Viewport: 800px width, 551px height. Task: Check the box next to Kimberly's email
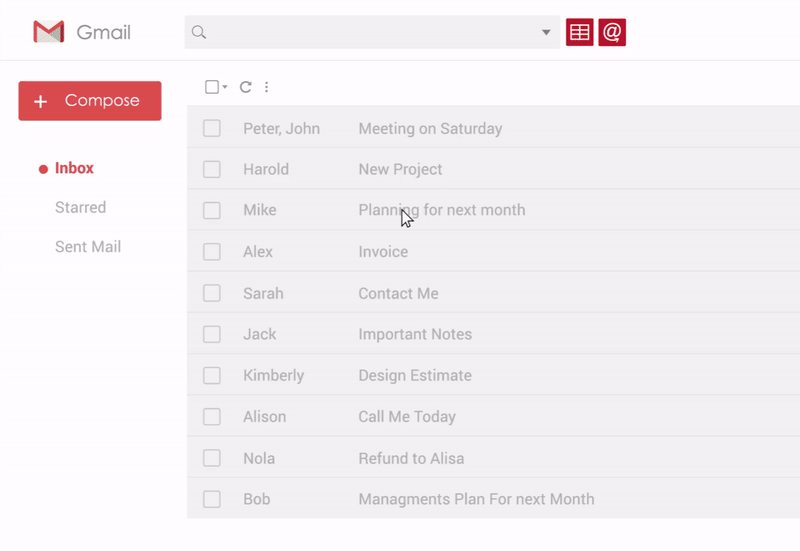(x=212, y=376)
